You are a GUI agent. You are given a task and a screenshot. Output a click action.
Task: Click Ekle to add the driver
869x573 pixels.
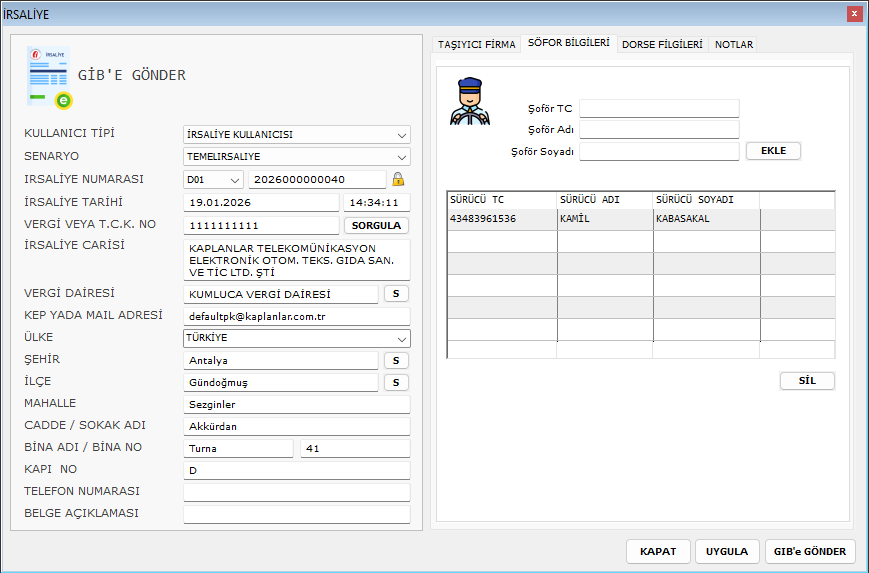point(773,151)
